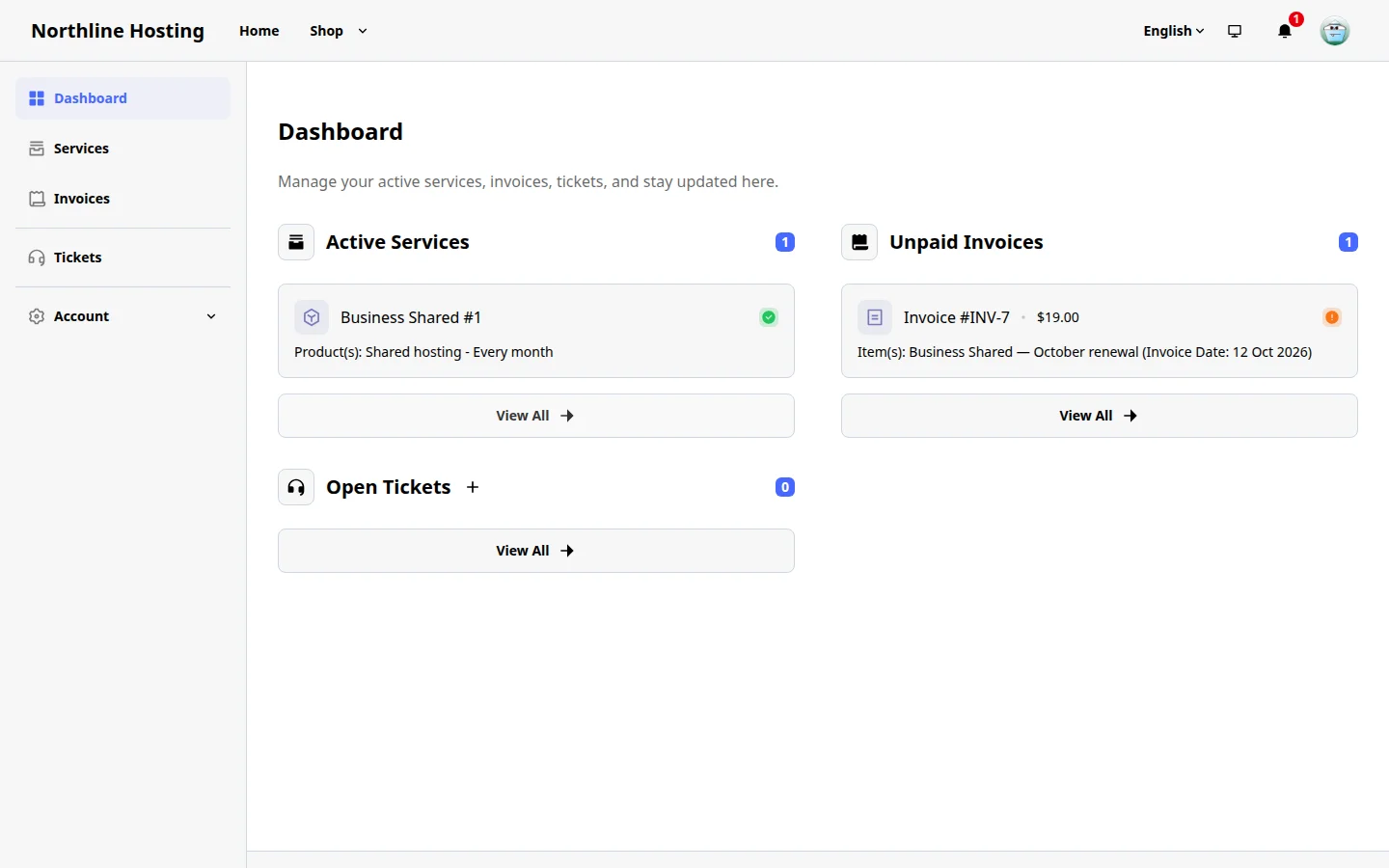The width and height of the screenshot is (1389, 868).
Task: Click the green active status check icon
Action: coord(769,317)
